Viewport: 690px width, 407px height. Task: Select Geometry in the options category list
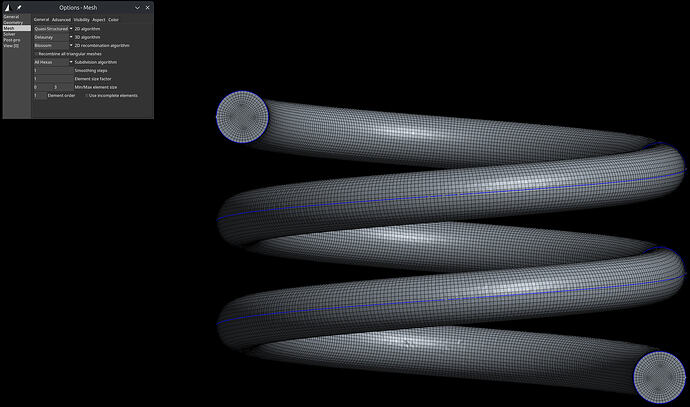click(x=17, y=22)
